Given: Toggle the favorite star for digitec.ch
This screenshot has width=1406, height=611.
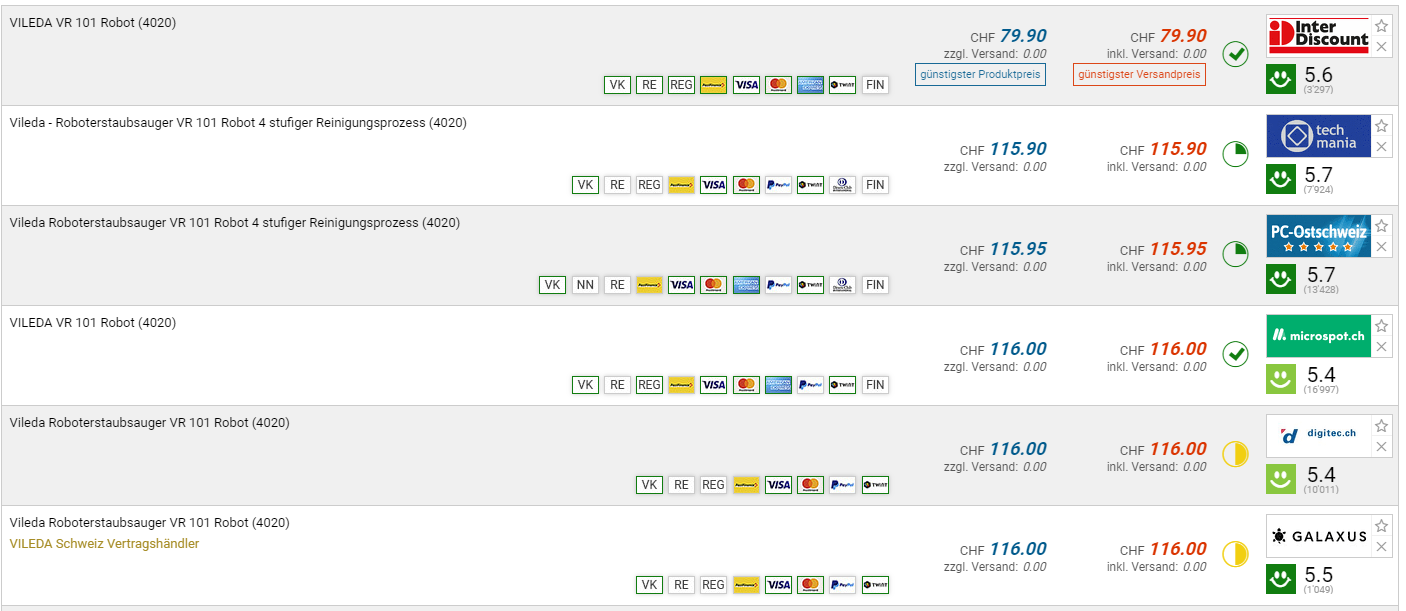Looking at the screenshot, I should tap(1381, 426).
